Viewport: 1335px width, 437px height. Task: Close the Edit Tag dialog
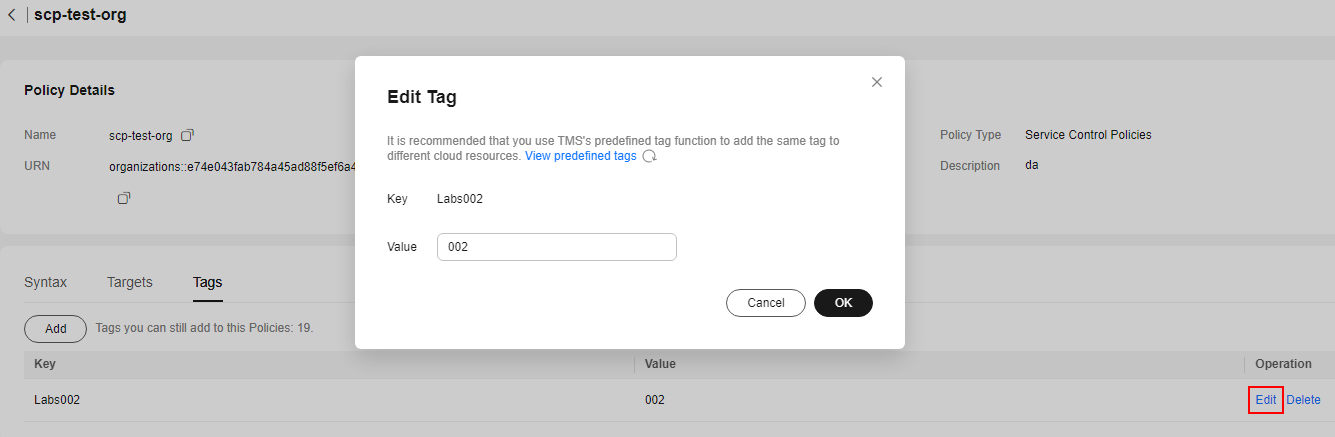click(x=877, y=82)
